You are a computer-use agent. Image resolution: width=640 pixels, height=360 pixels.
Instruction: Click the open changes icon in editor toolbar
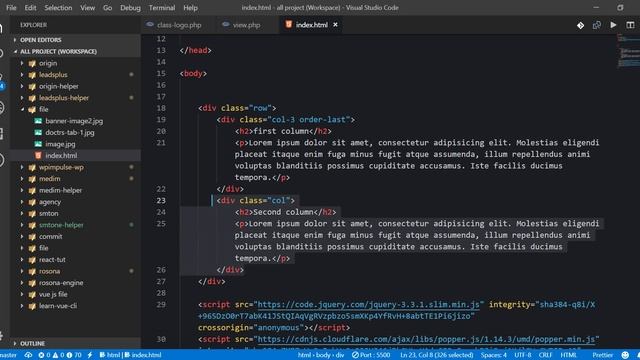(x=597, y=25)
